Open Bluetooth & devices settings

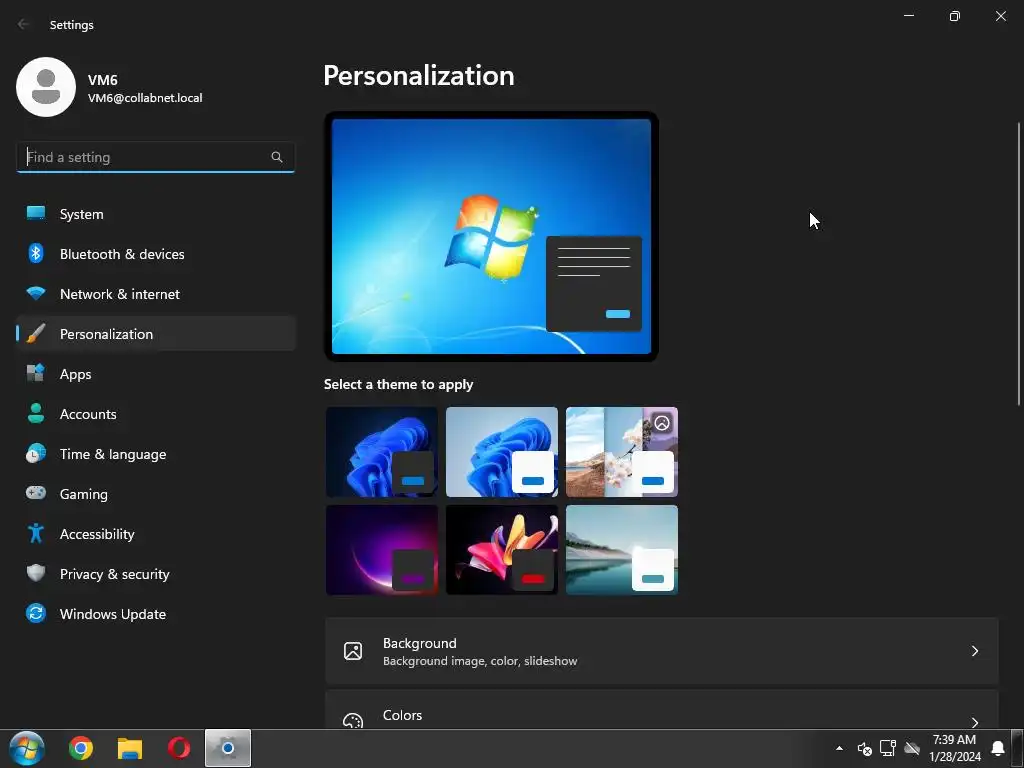click(156, 253)
